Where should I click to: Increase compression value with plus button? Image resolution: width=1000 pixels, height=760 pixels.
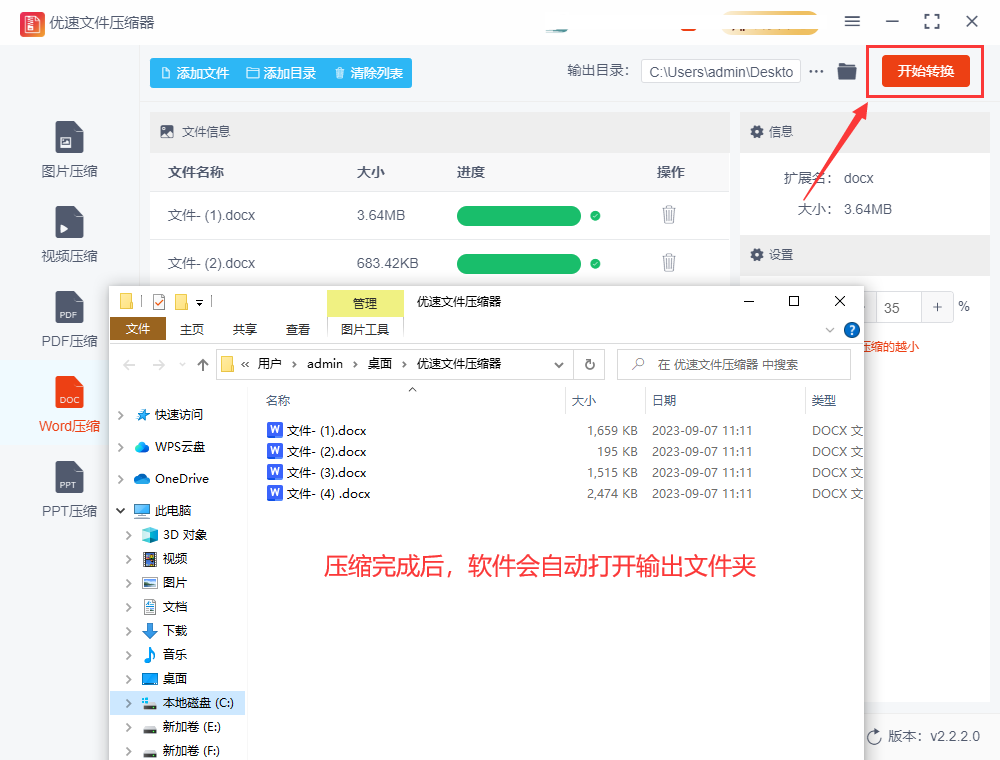938,307
